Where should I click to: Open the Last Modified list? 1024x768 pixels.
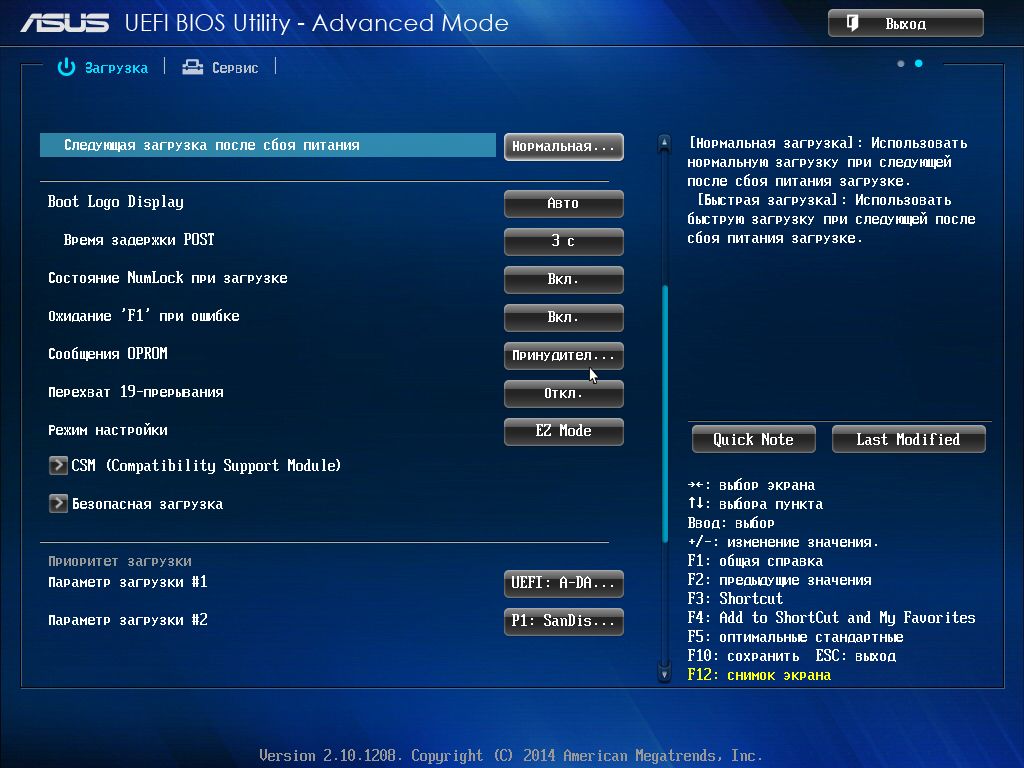(x=908, y=440)
